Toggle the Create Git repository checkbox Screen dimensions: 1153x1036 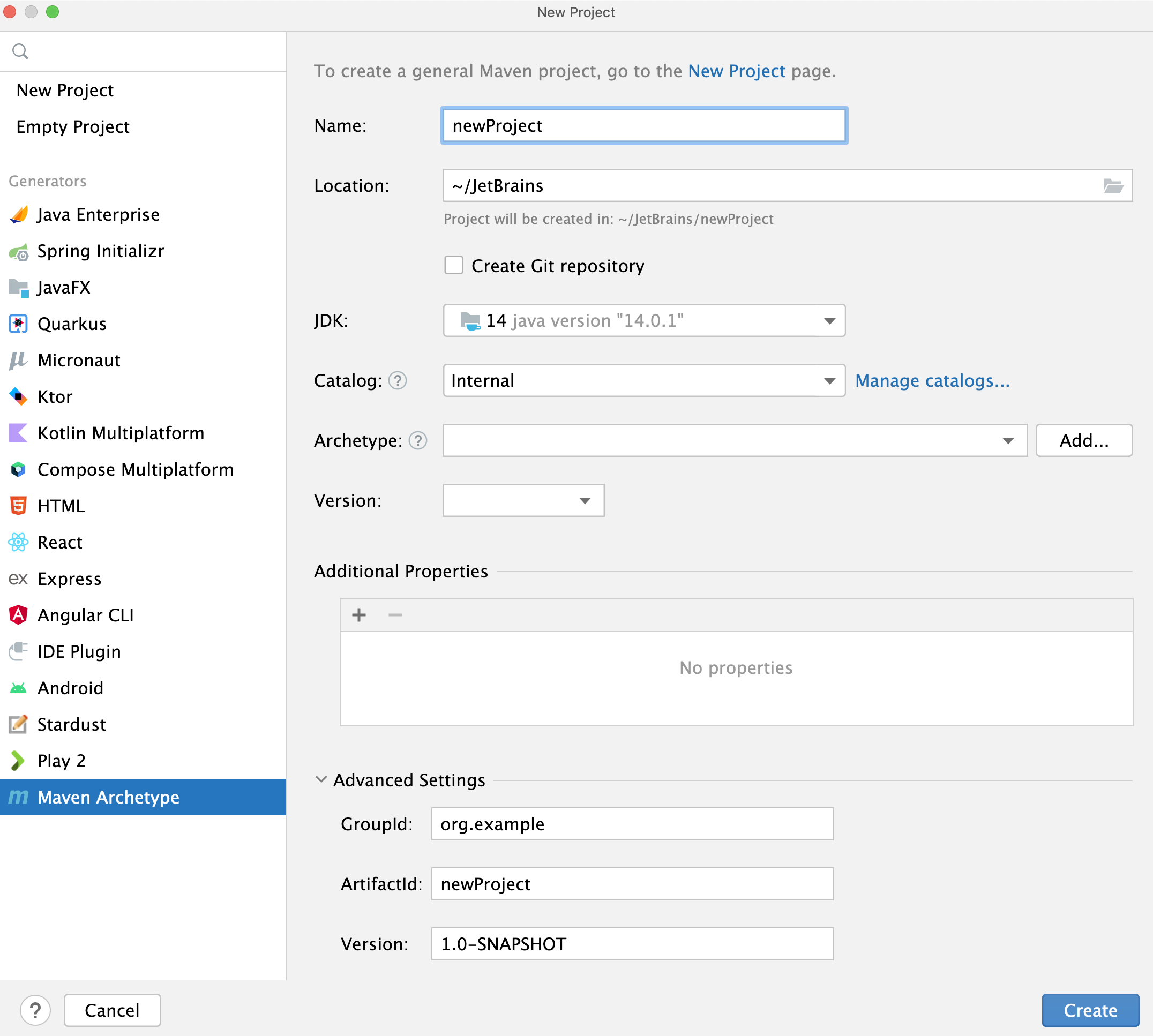pos(452,265)
